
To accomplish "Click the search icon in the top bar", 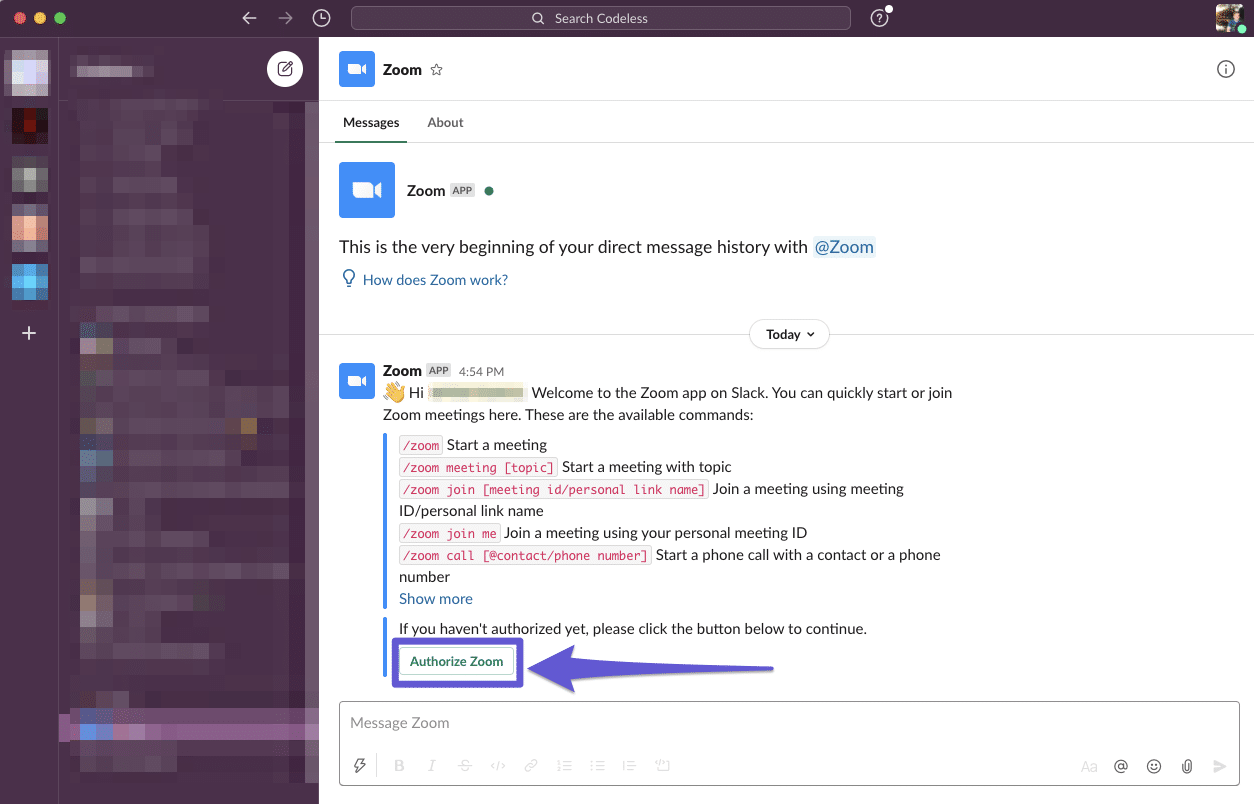I will pyautogui.click(x=538, y=18).
